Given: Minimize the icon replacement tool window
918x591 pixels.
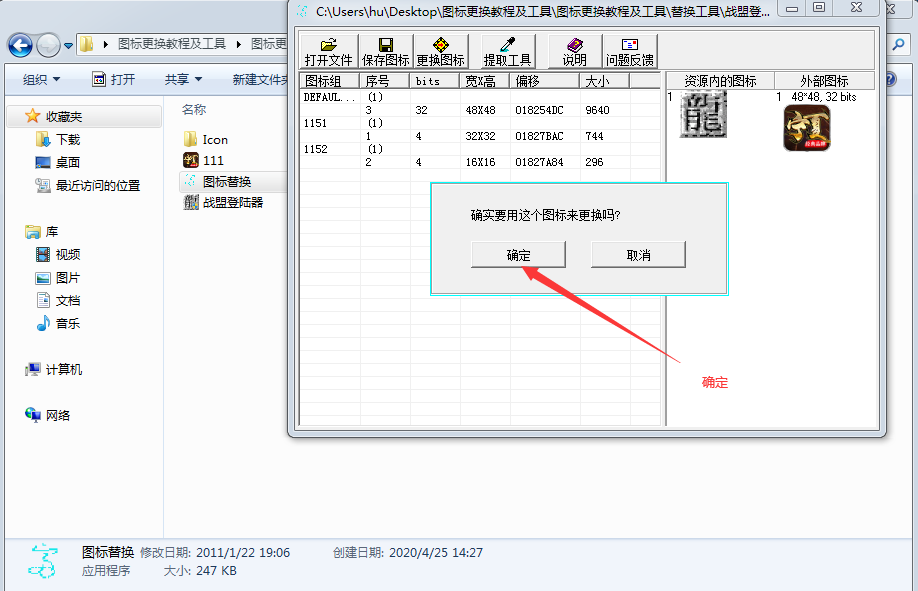Looking at the screenshot, I should pos(792,8).
